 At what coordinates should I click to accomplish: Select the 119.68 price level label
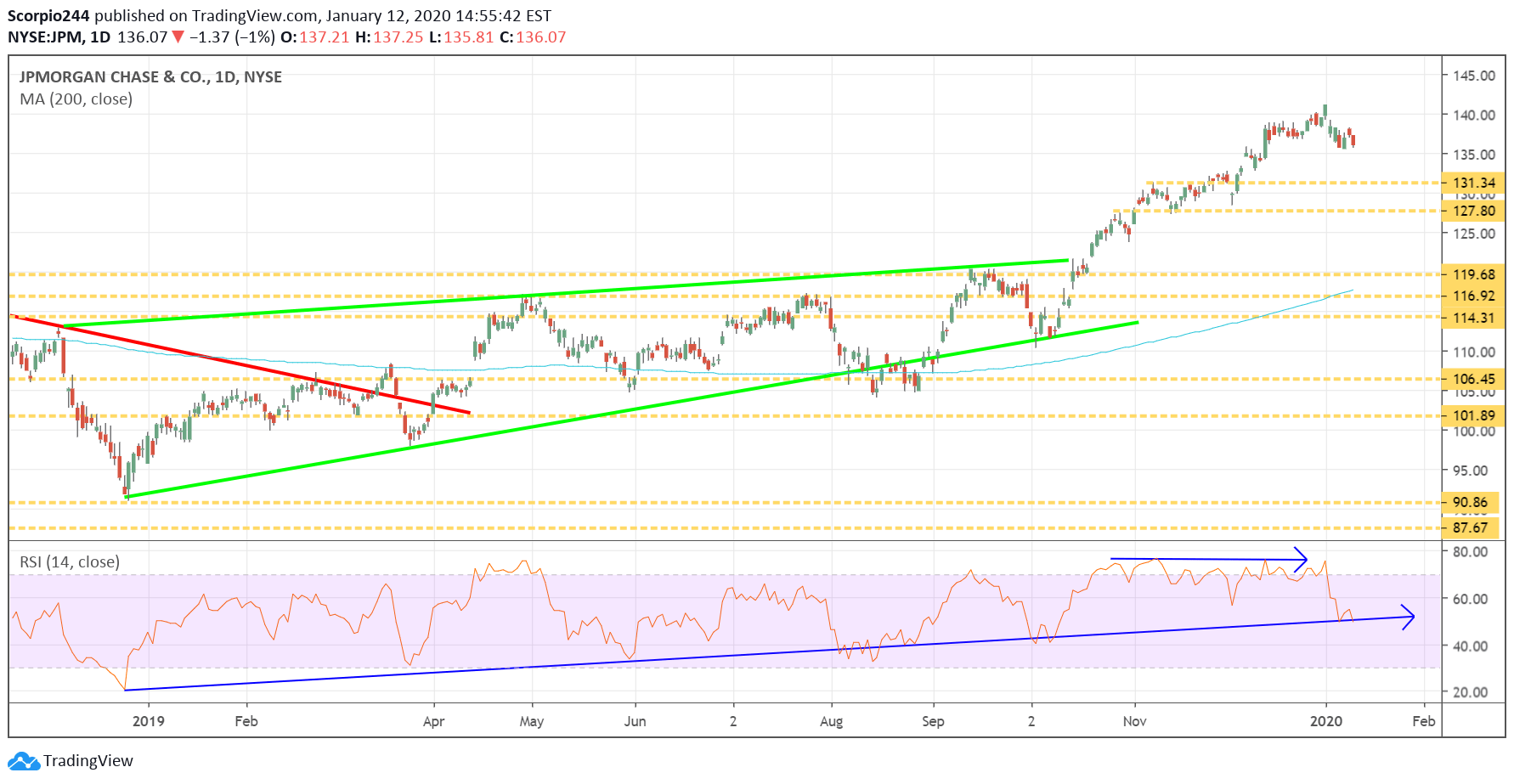(x=1473, y=274)
